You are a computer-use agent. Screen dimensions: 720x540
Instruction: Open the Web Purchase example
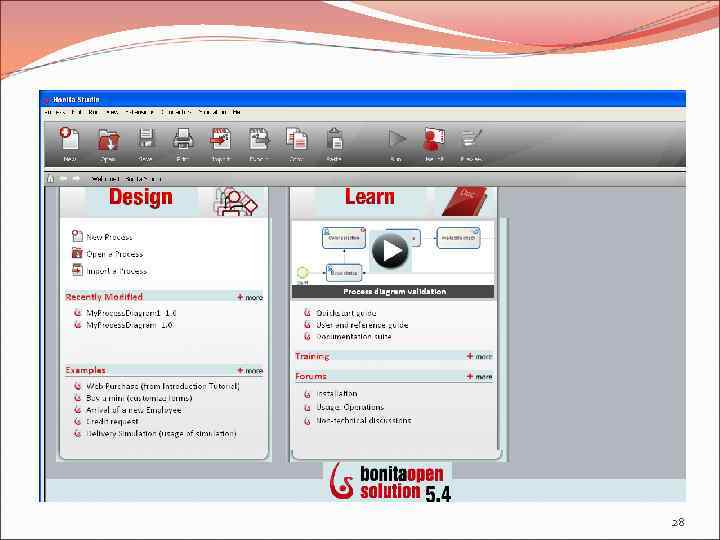[163, 386]
